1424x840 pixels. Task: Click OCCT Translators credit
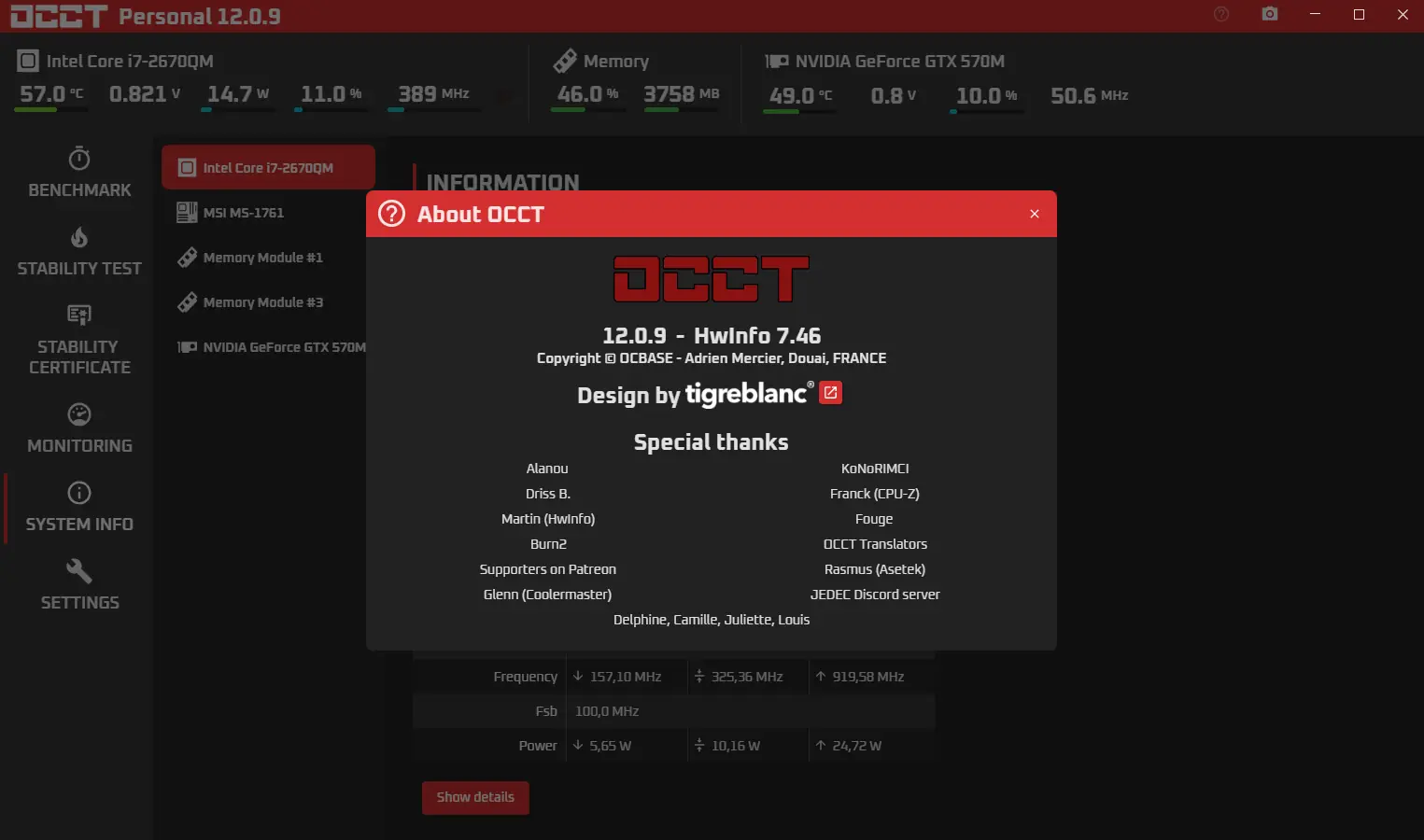coord(875,544)
